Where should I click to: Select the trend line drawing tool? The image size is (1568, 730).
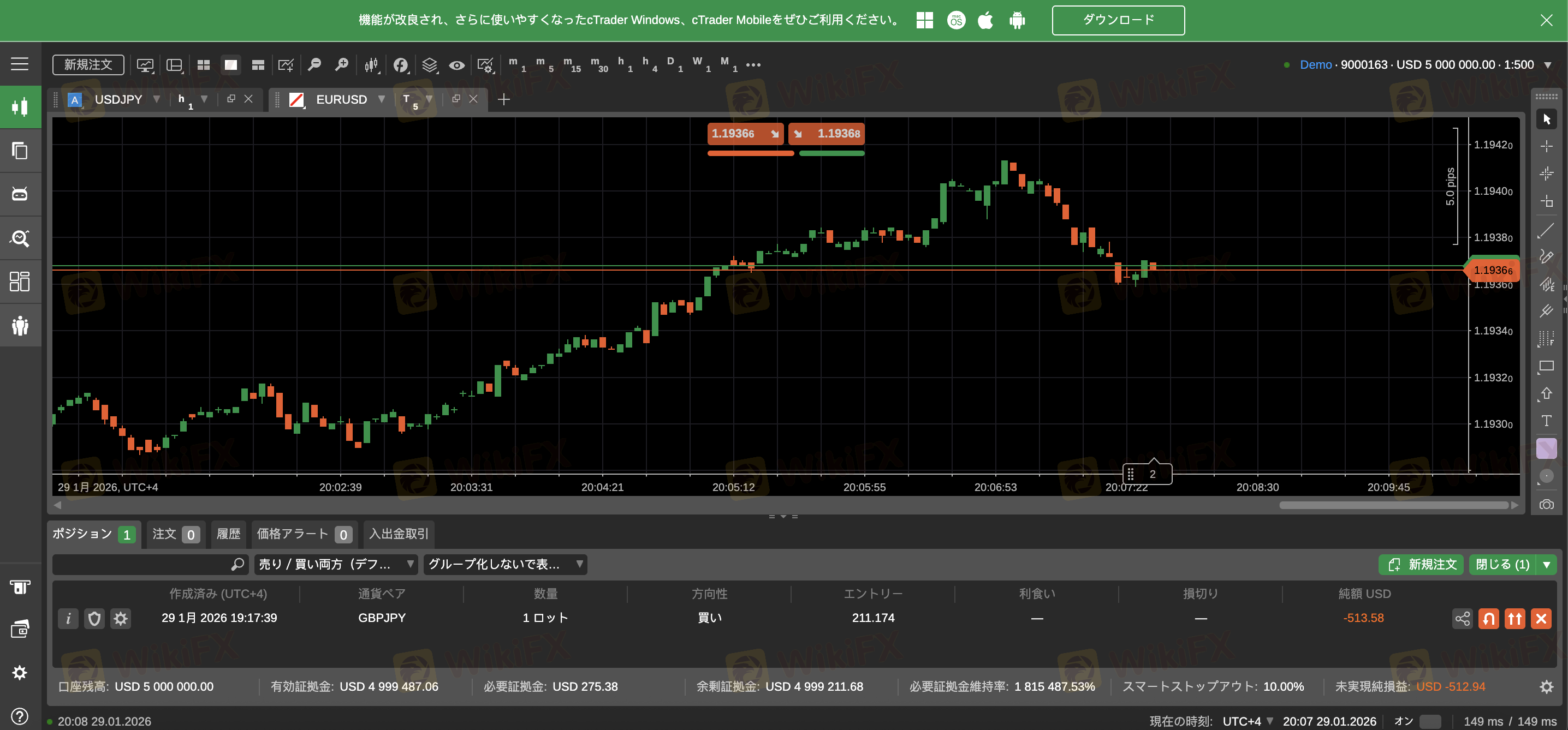coord(1546,231)
